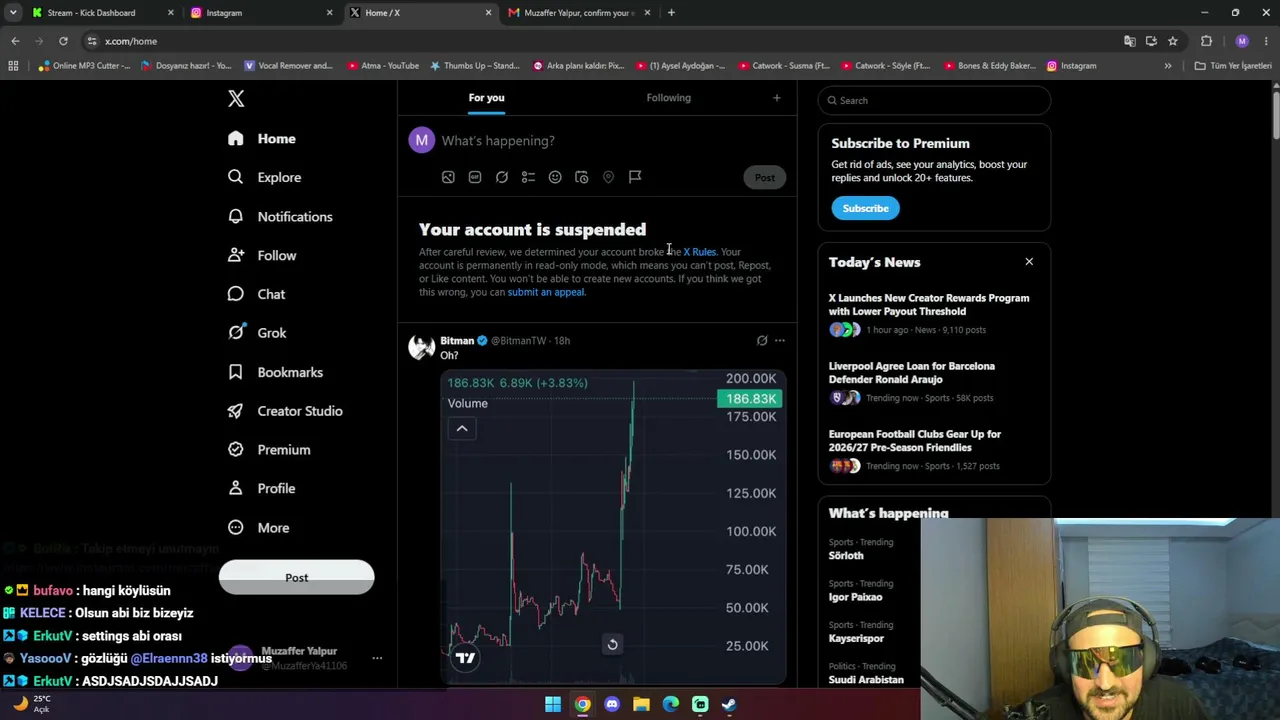Open the Vocal Remover bookmark

point(288,66)
